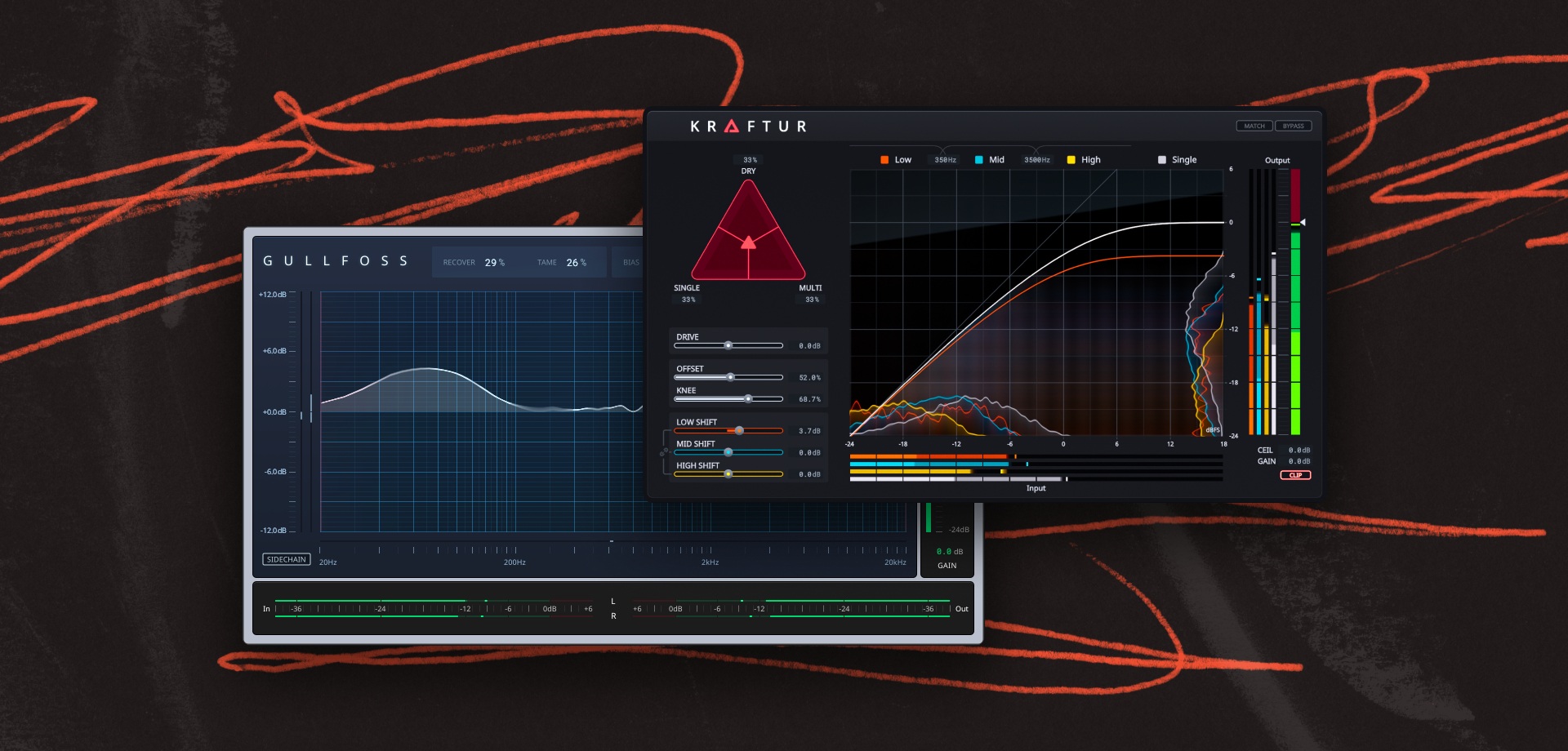This screenshot has width=1568, height=751.
Task: Click the cyan Mid band color icon
Action: click(977, 159)
